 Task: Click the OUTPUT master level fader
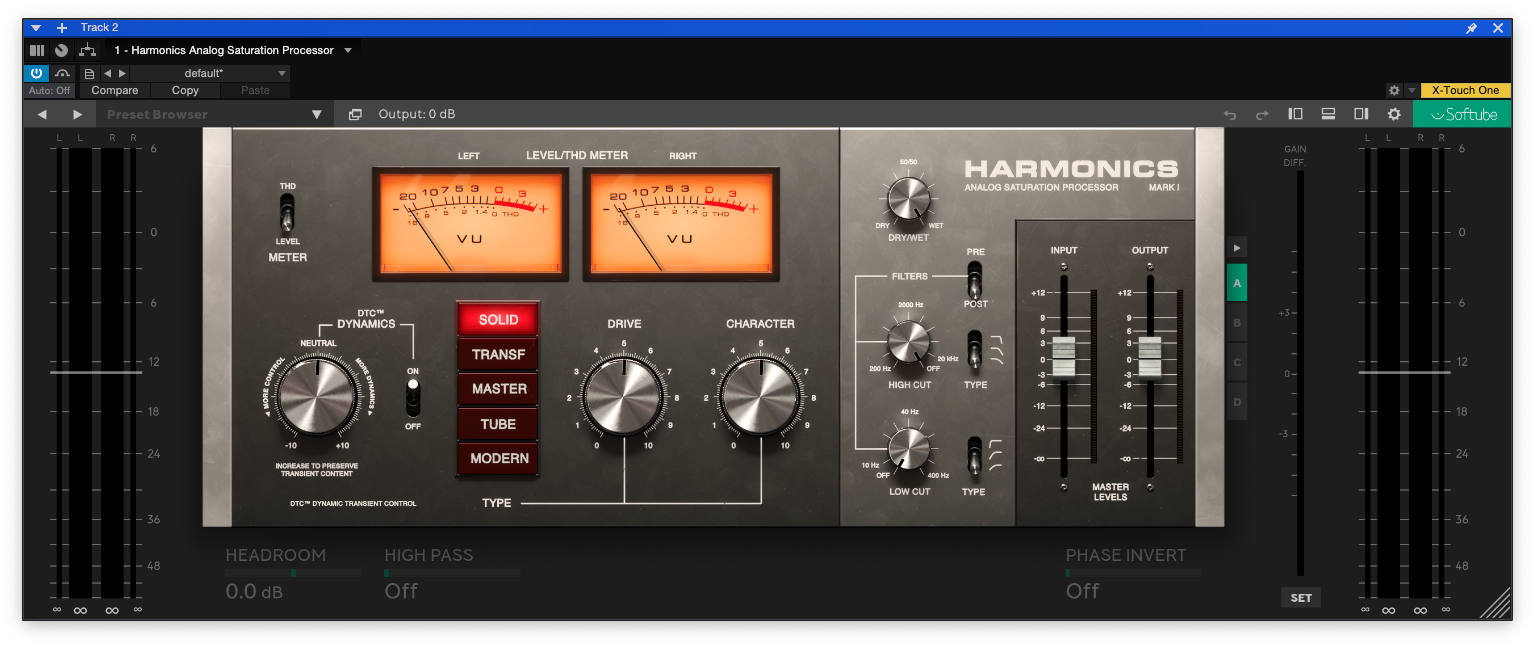[1150, 357]
